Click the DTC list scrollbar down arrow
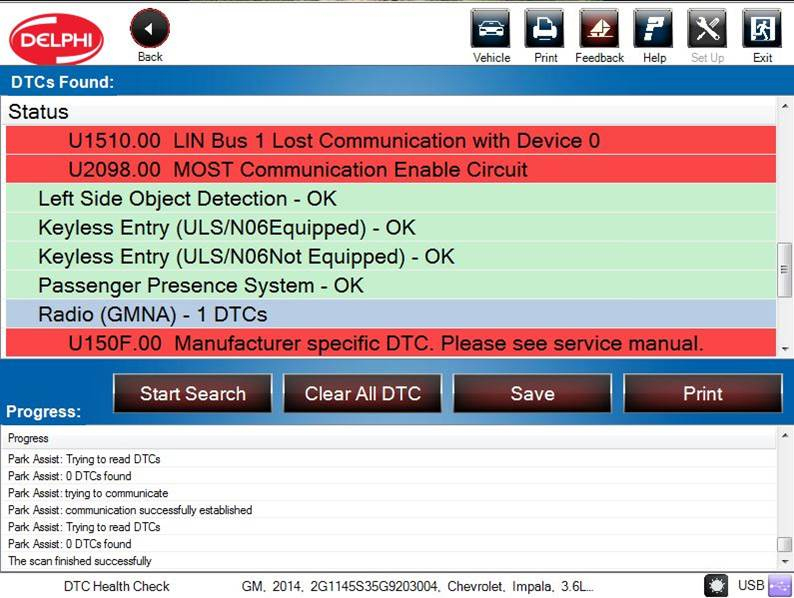Image resolution: width=794 pixels, height=598 pixels. pos(785,349)
